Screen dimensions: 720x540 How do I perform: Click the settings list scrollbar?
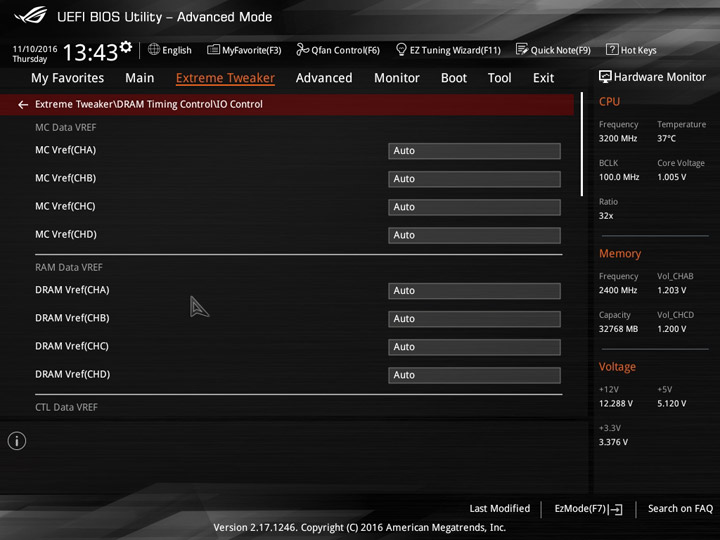click(581, 144)
